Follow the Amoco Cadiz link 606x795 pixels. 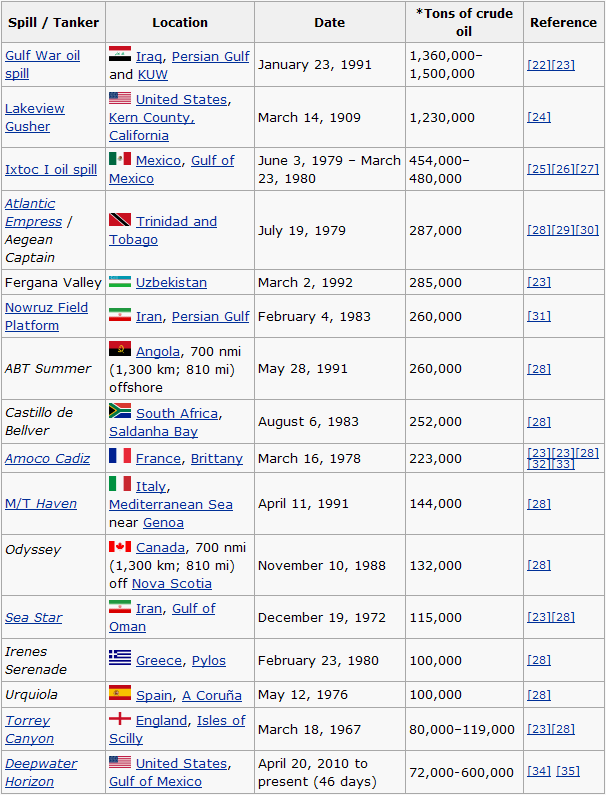(47, 458)
